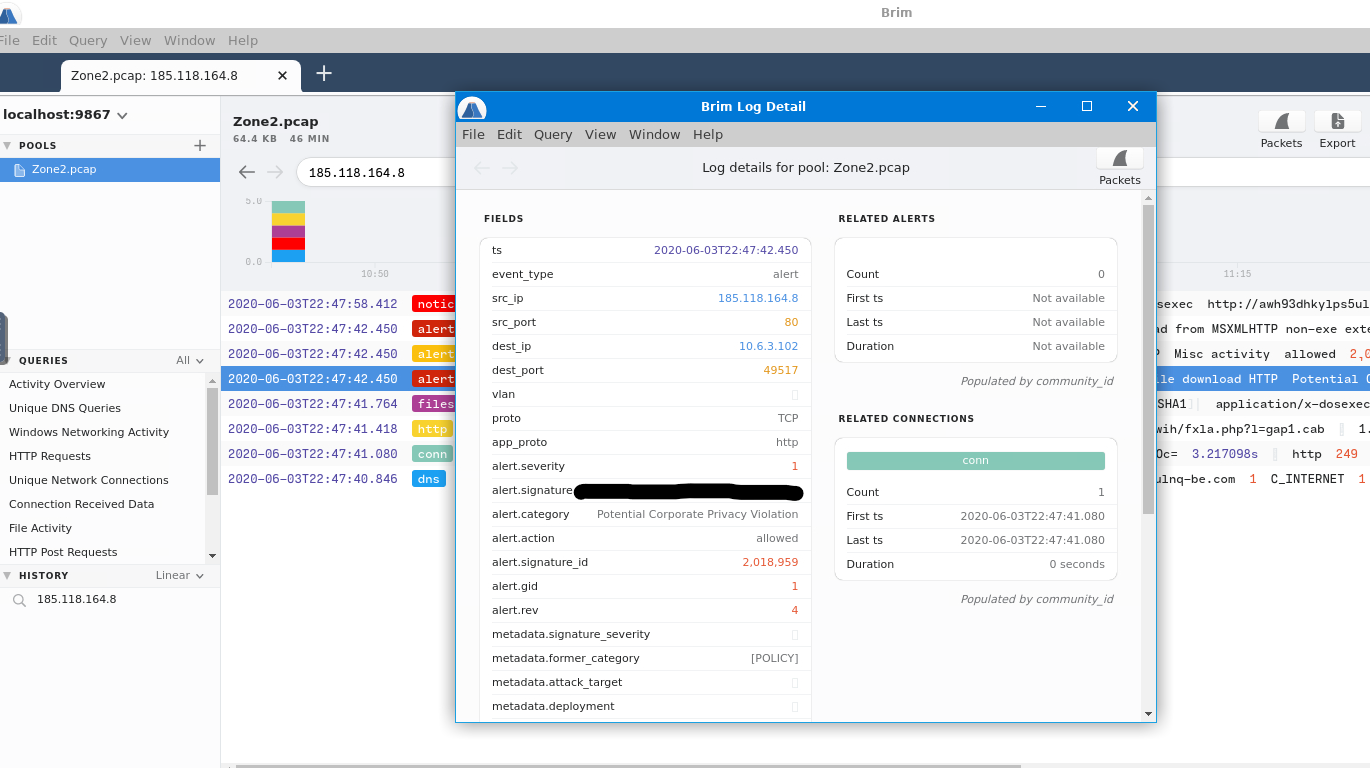Run the Unique DNS Queries query
Viewport: 1370px width, 768px height.
[x=65, y=408]
